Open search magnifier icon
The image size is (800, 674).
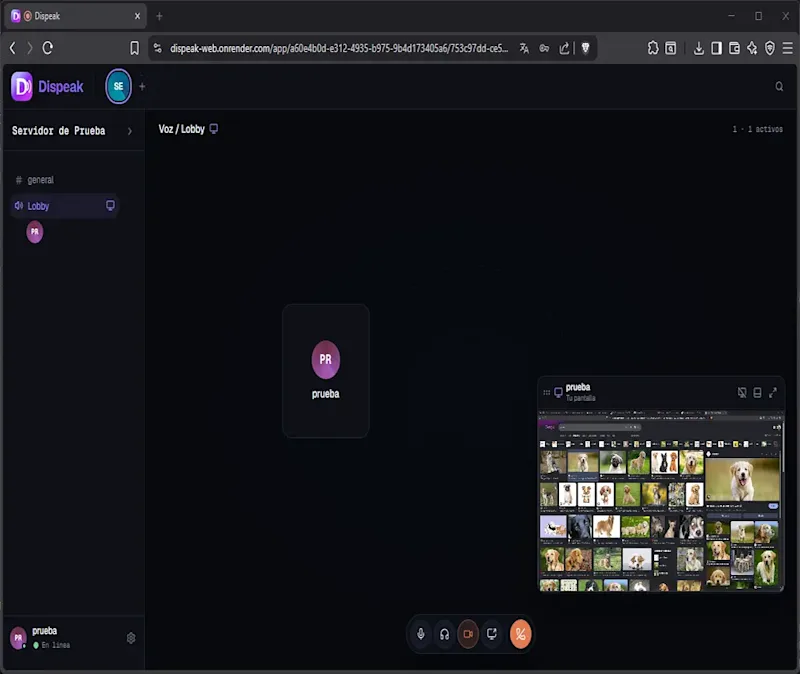pos(779,86)
